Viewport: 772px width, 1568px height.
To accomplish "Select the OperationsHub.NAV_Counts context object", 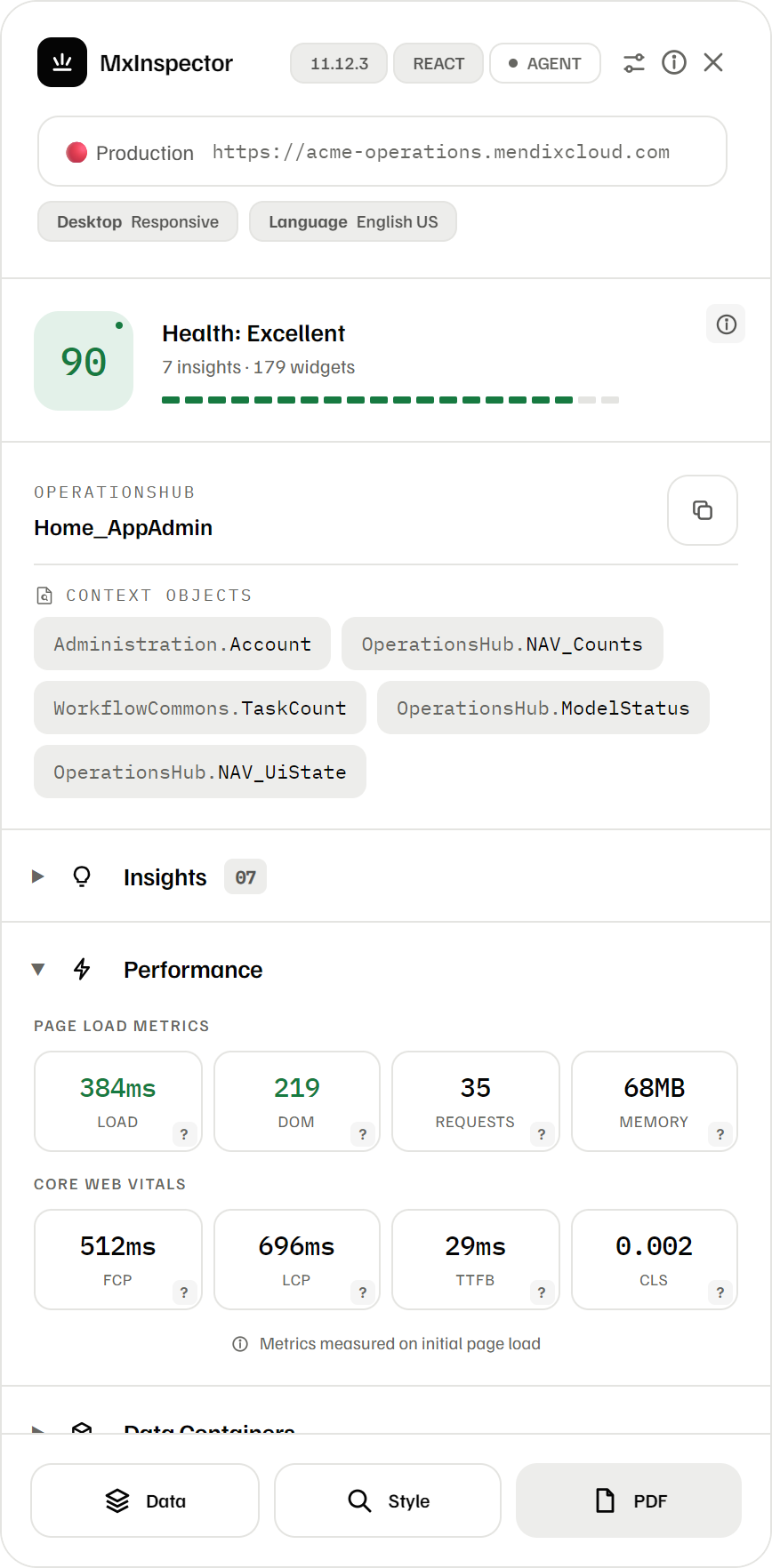I will point(503,644).
